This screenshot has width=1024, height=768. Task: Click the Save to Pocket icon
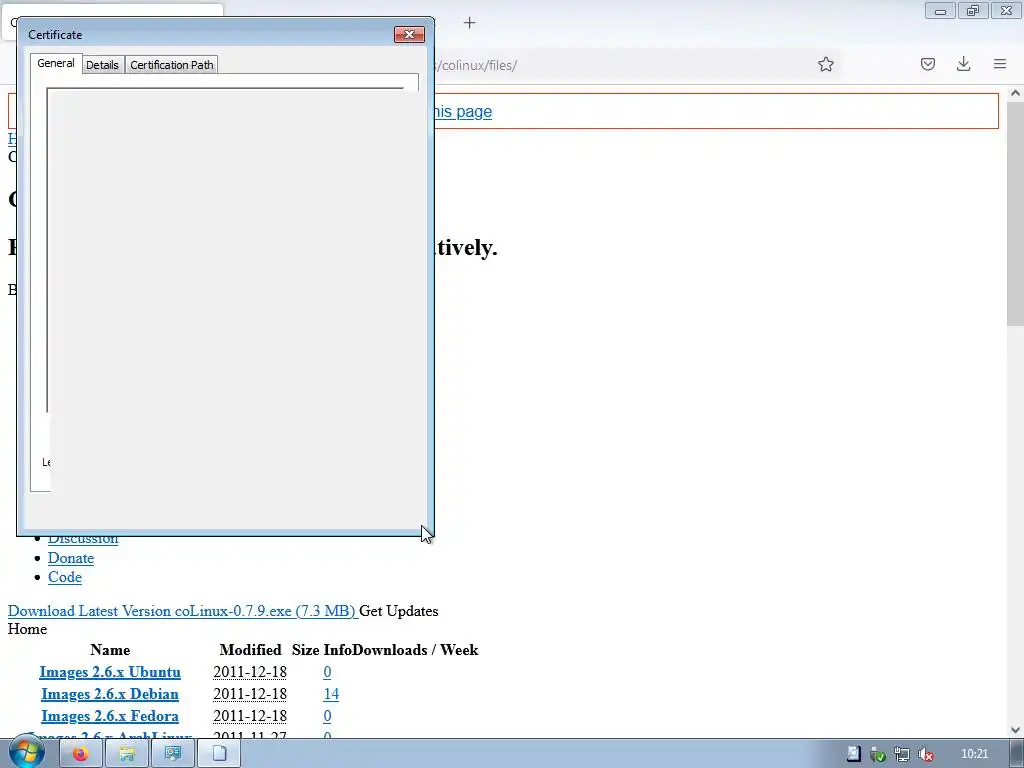tap(927, 64)
